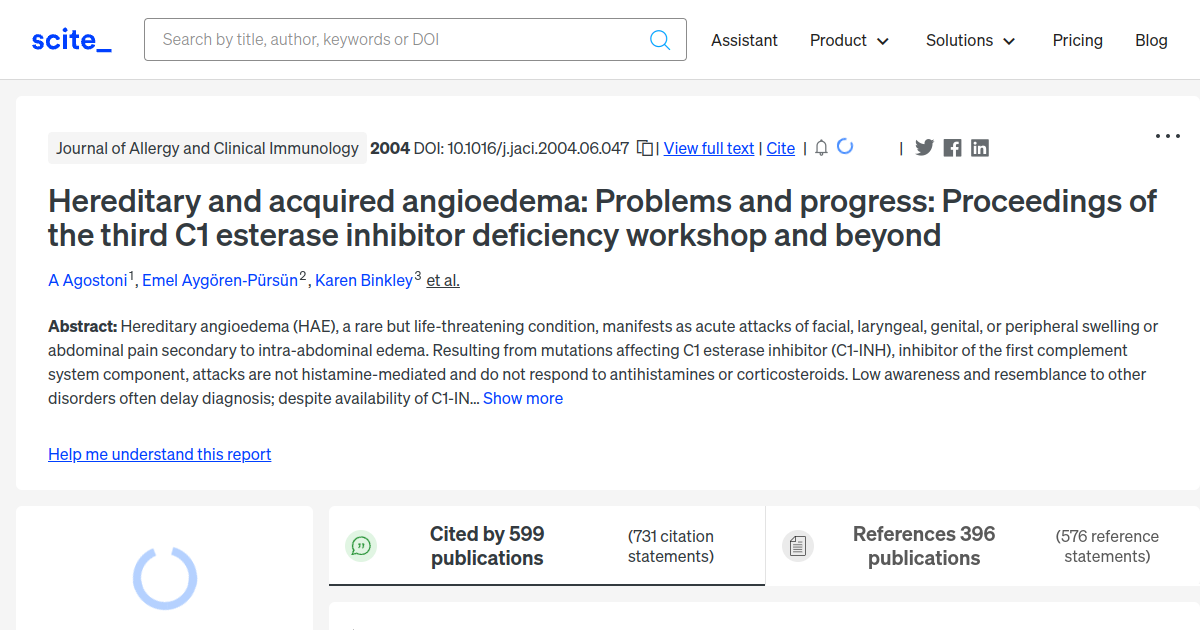Open View full text link

pos(708,148)
